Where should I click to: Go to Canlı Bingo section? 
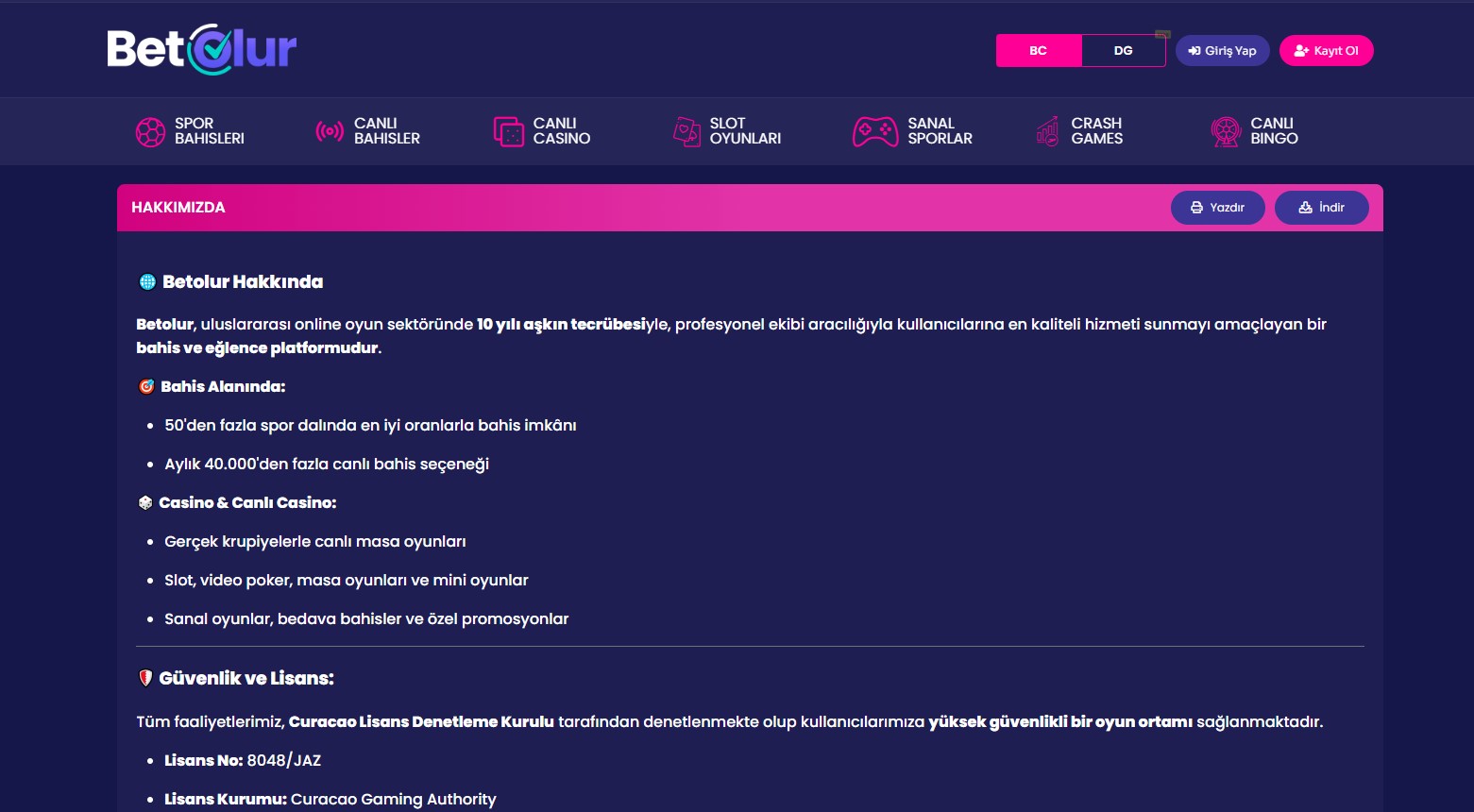pyautogui.click(x=1255, y=131)
